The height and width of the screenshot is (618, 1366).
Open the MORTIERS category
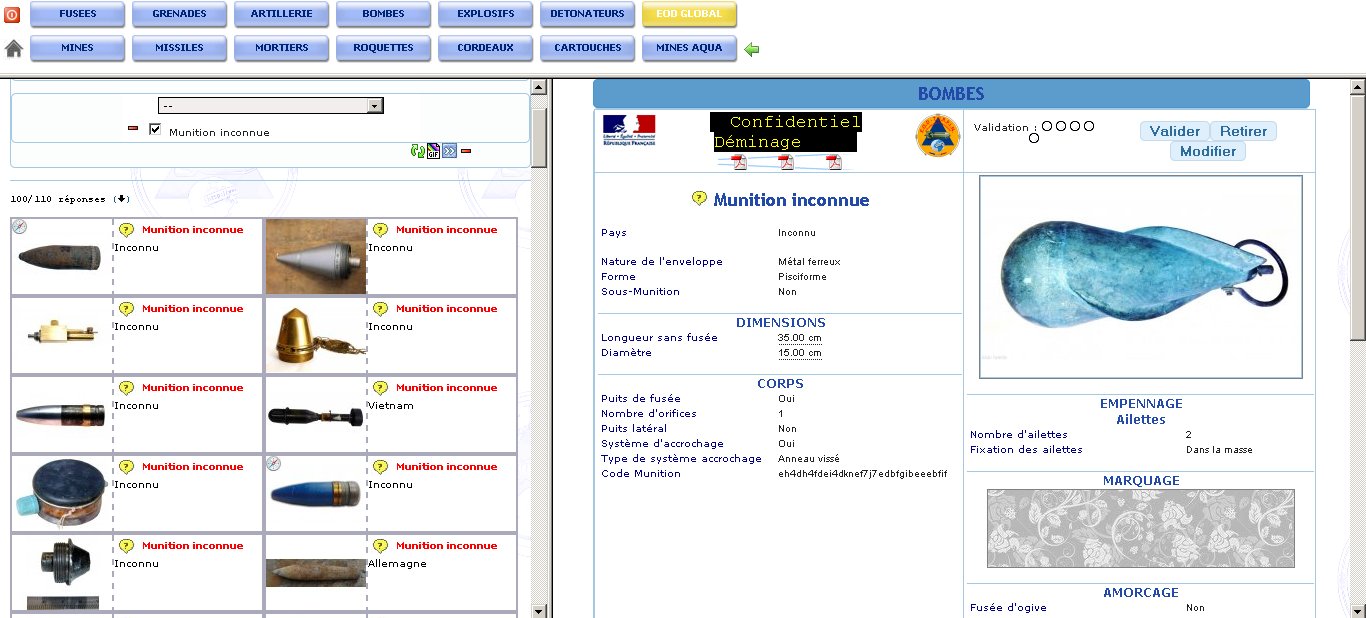pos(281,48)
